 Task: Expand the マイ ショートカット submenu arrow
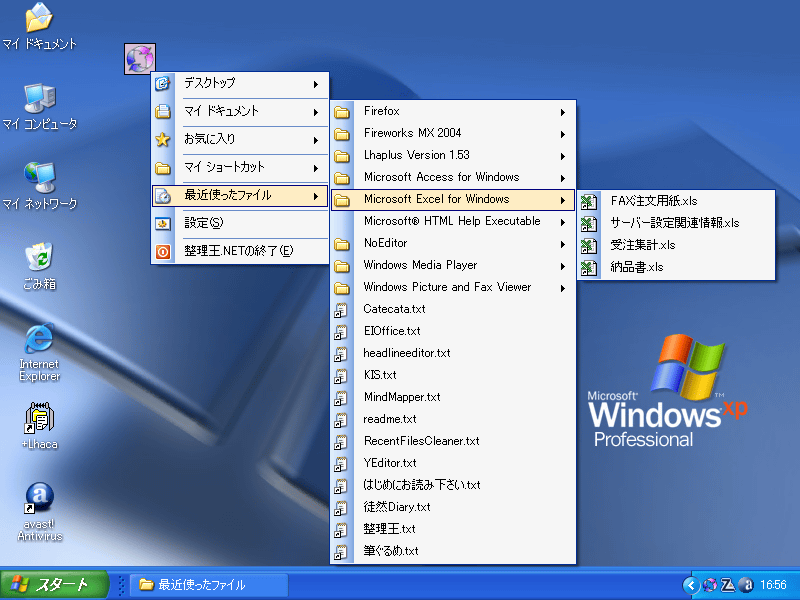316,168
